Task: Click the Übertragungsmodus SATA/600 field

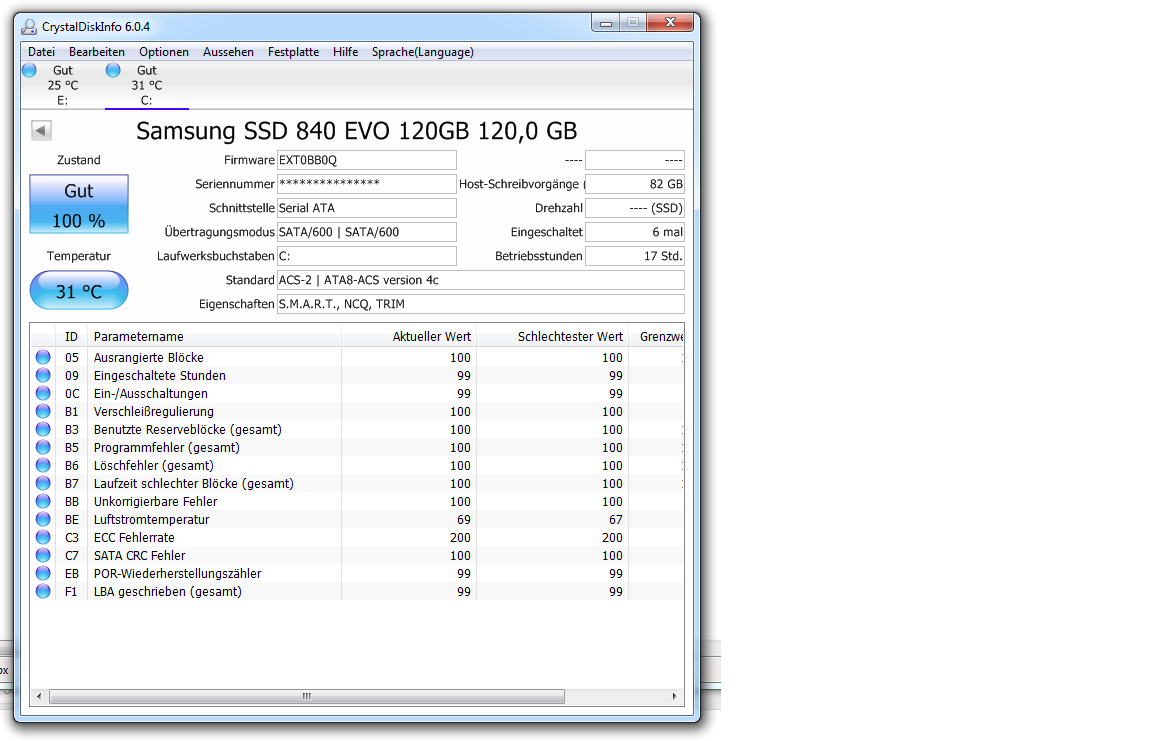Action: coord(367,232)
